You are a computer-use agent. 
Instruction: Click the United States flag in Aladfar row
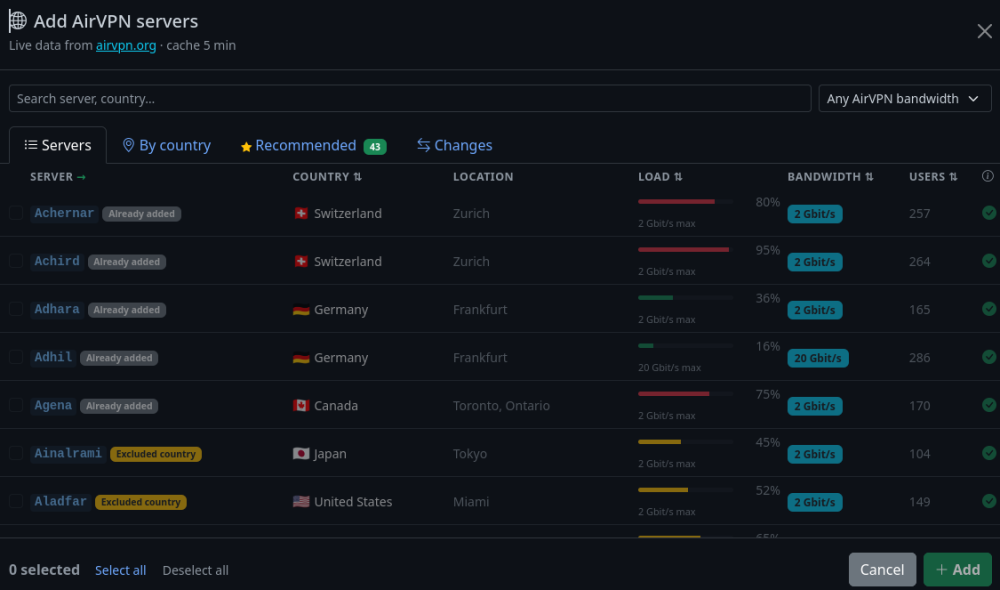coord(301,501)
